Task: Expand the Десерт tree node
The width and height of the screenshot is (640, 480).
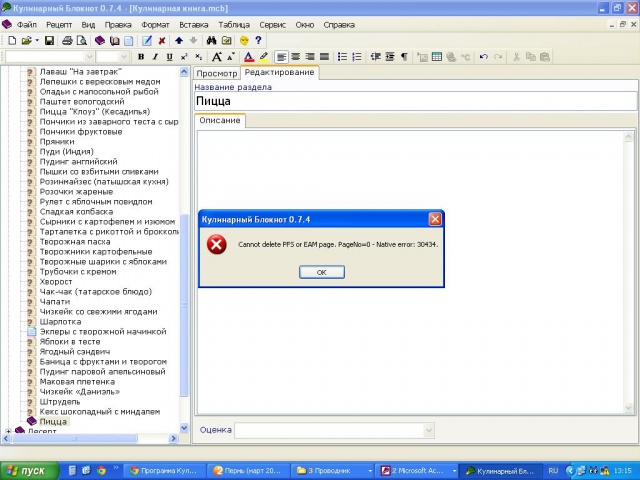Action: tap(8, 431)
